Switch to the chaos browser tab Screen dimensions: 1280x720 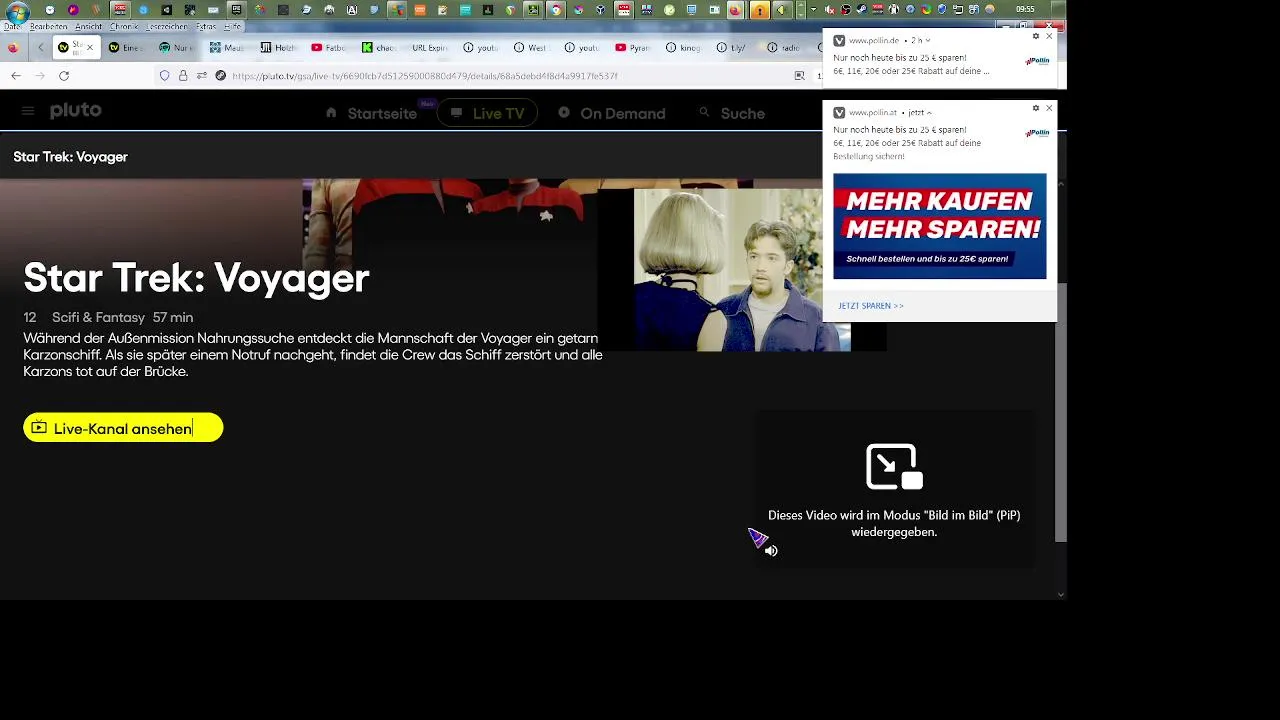tap(379, 47)
